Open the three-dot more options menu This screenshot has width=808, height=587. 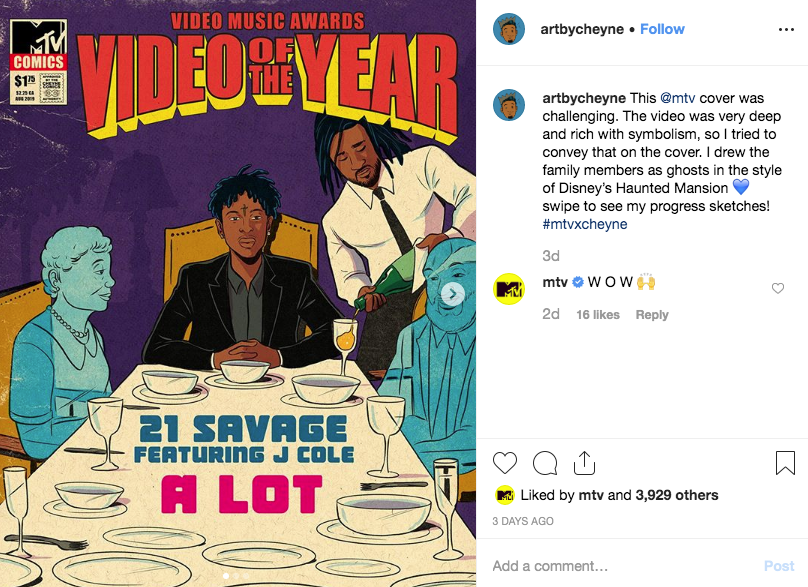(786, 30)
